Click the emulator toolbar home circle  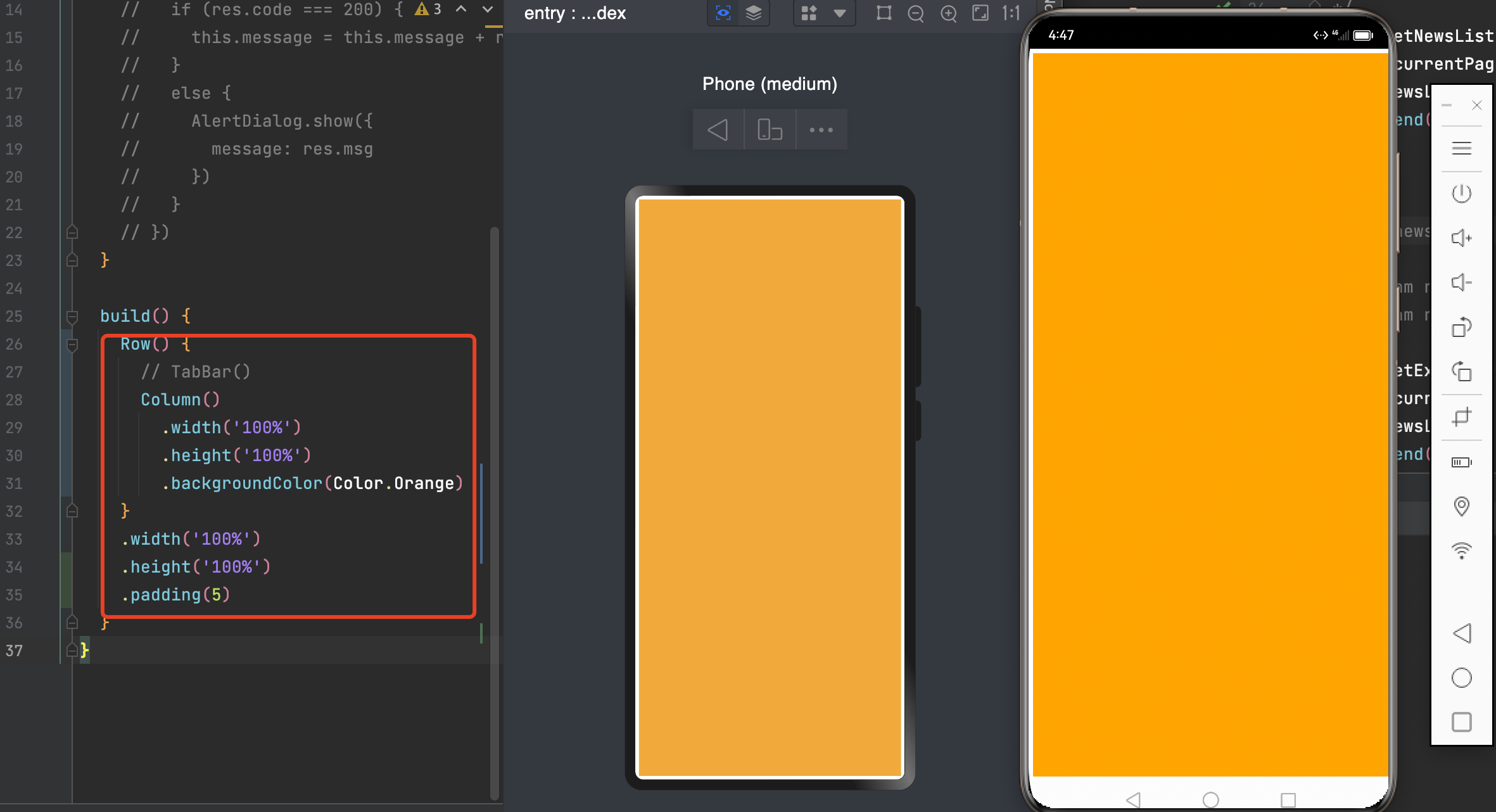pos(1461,678)
